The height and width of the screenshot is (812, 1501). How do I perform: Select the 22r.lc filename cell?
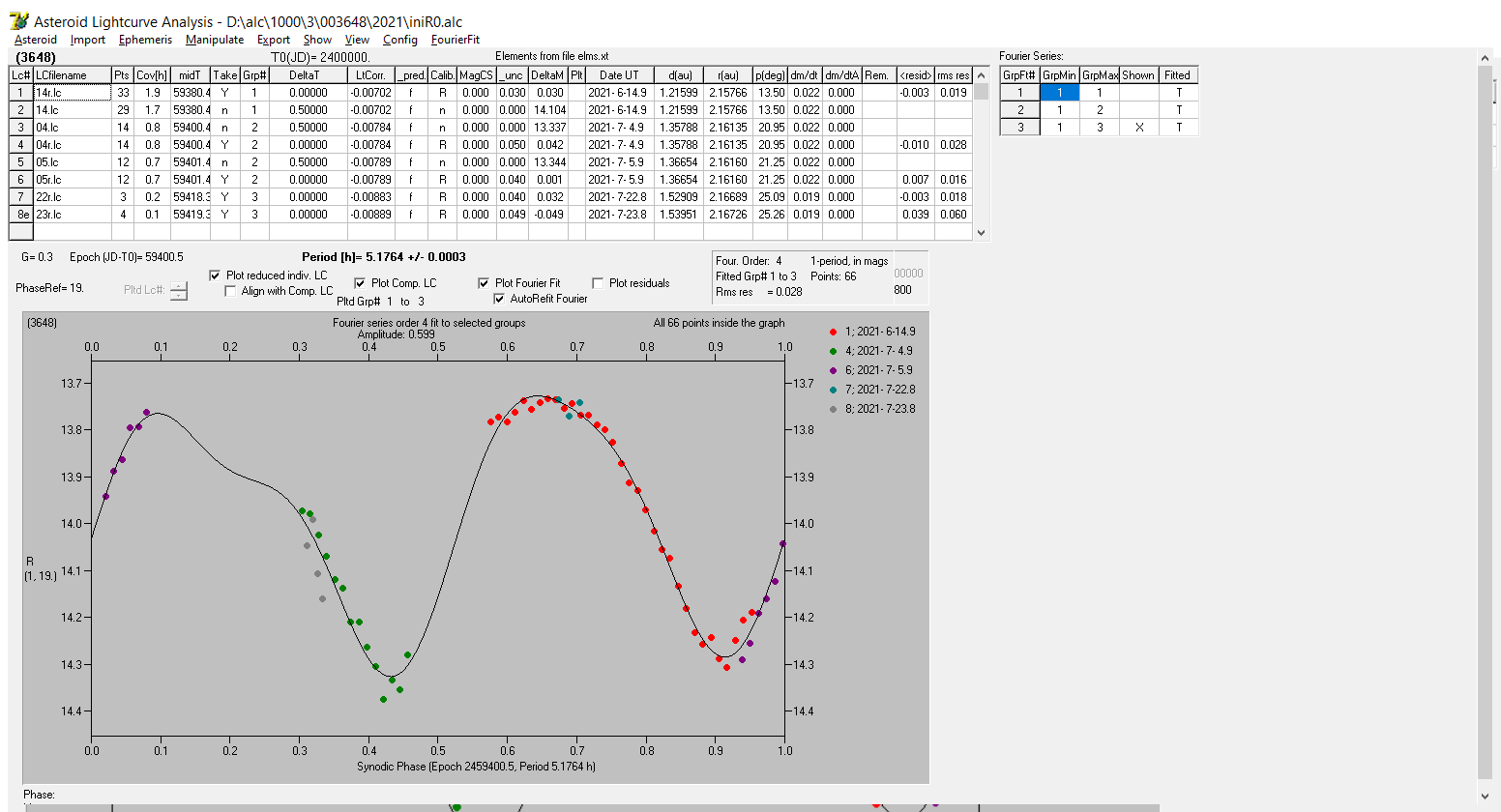coord(73,197)
